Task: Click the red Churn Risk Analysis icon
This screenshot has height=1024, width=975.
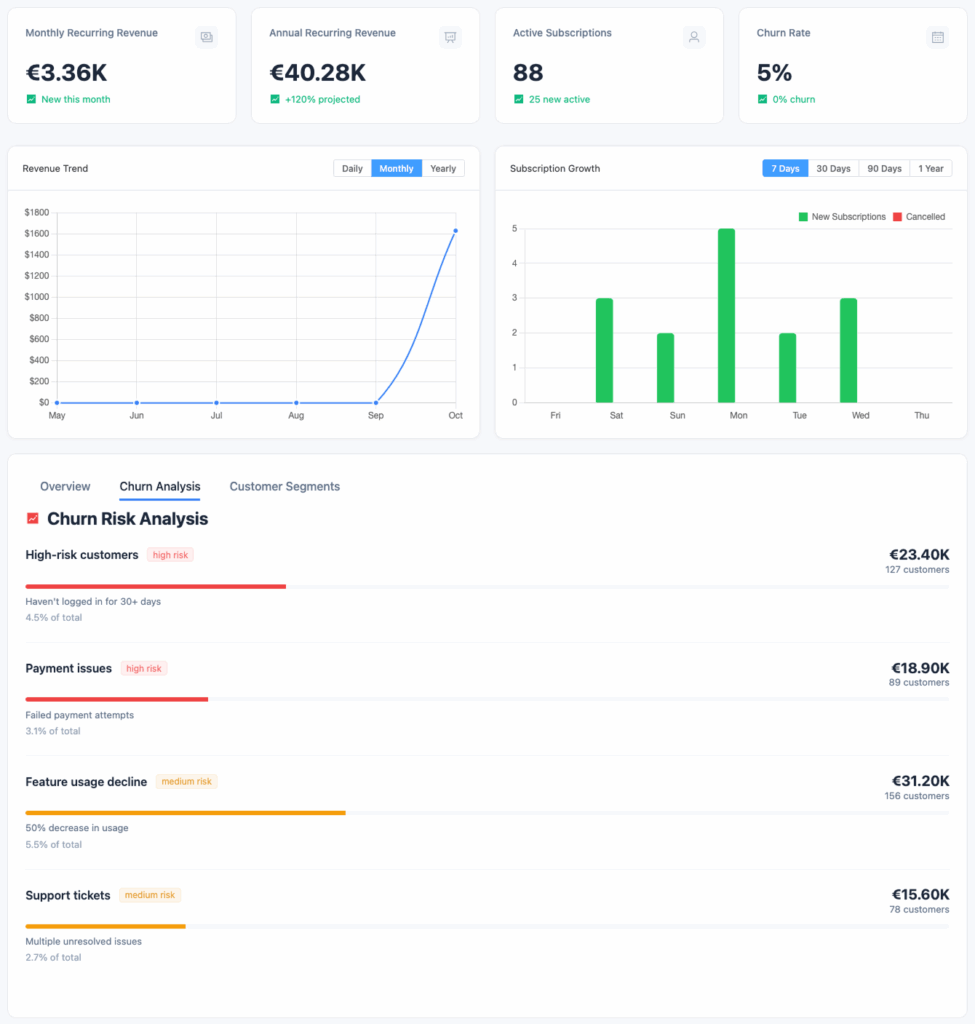Action: click(33, 519)
